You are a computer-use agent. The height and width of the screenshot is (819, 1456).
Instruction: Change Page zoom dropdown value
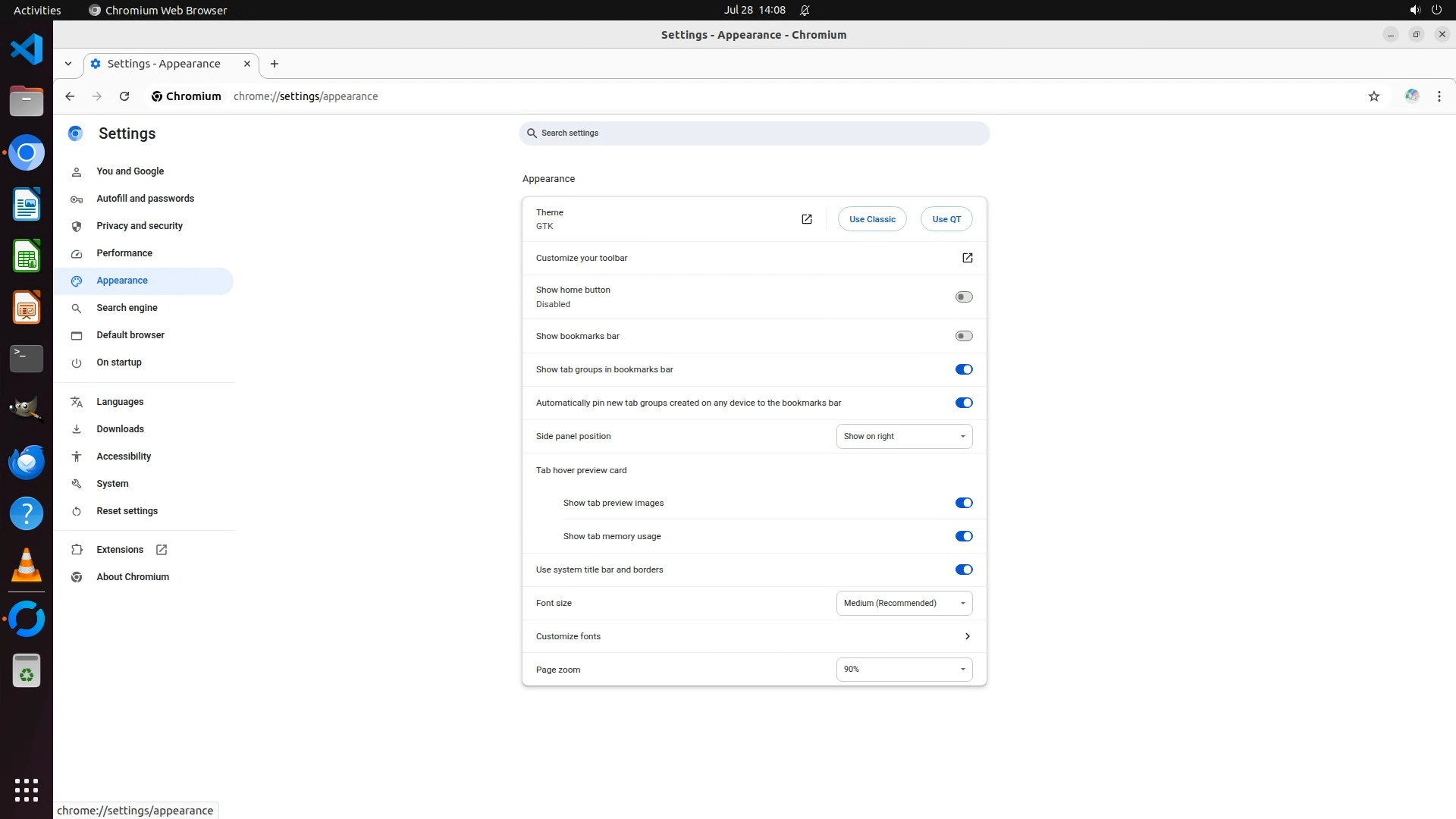click(904, 669)
